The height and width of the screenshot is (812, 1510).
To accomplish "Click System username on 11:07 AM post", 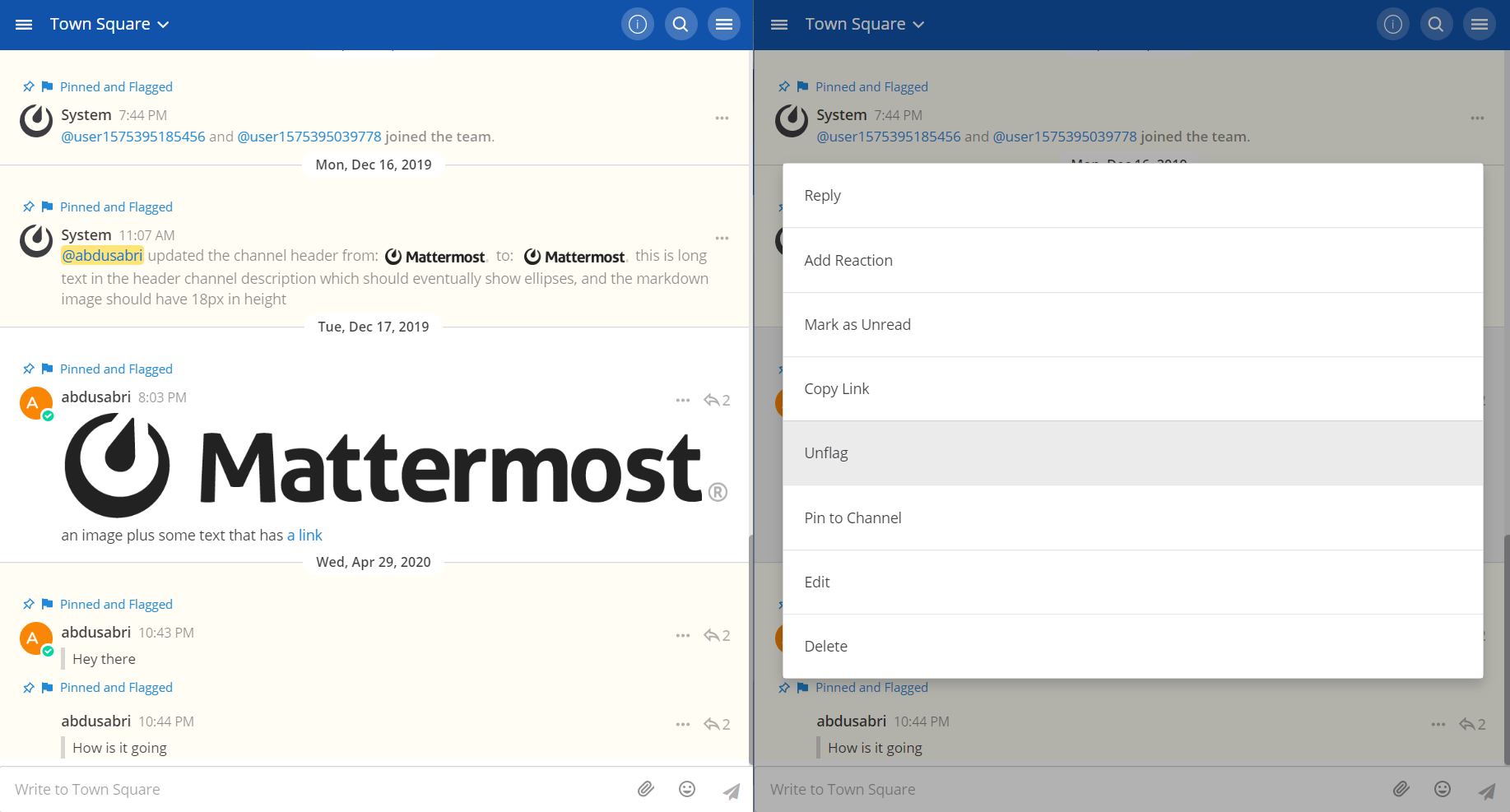I will pyautogui.click(x=86, y=235).
